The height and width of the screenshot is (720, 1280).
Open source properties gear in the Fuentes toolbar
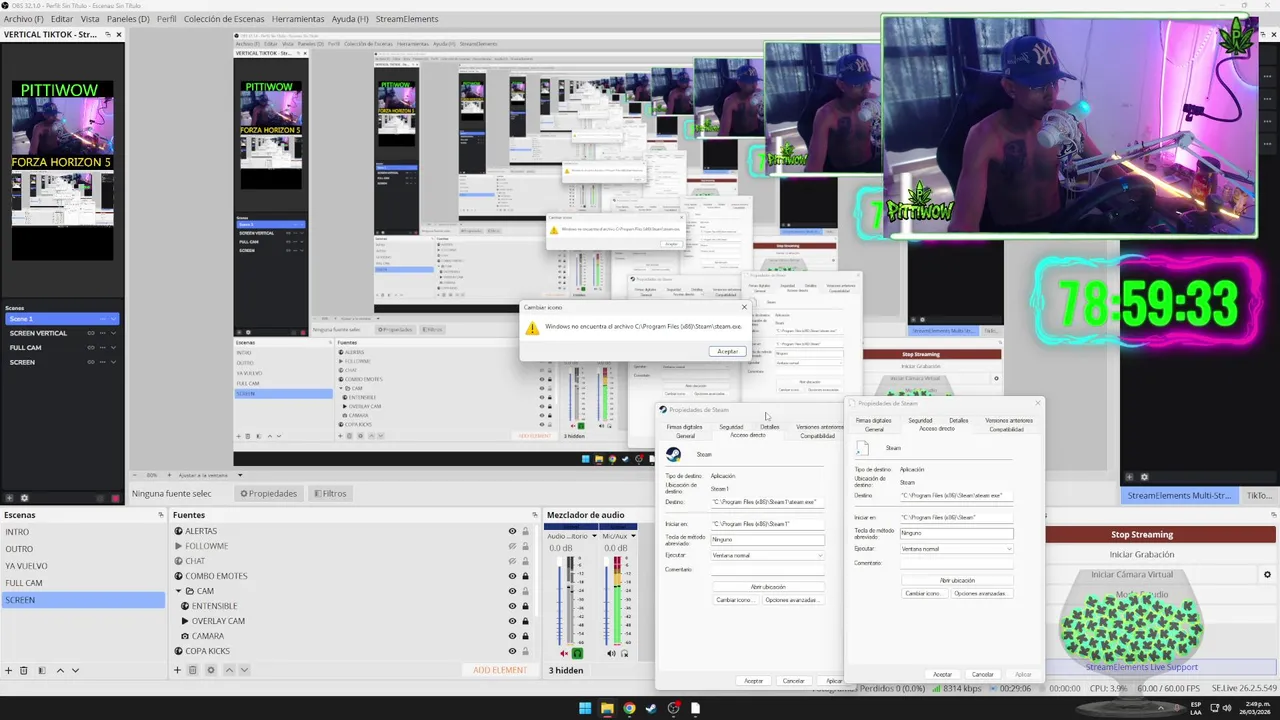pyautogui.click(x=211, y=670)
